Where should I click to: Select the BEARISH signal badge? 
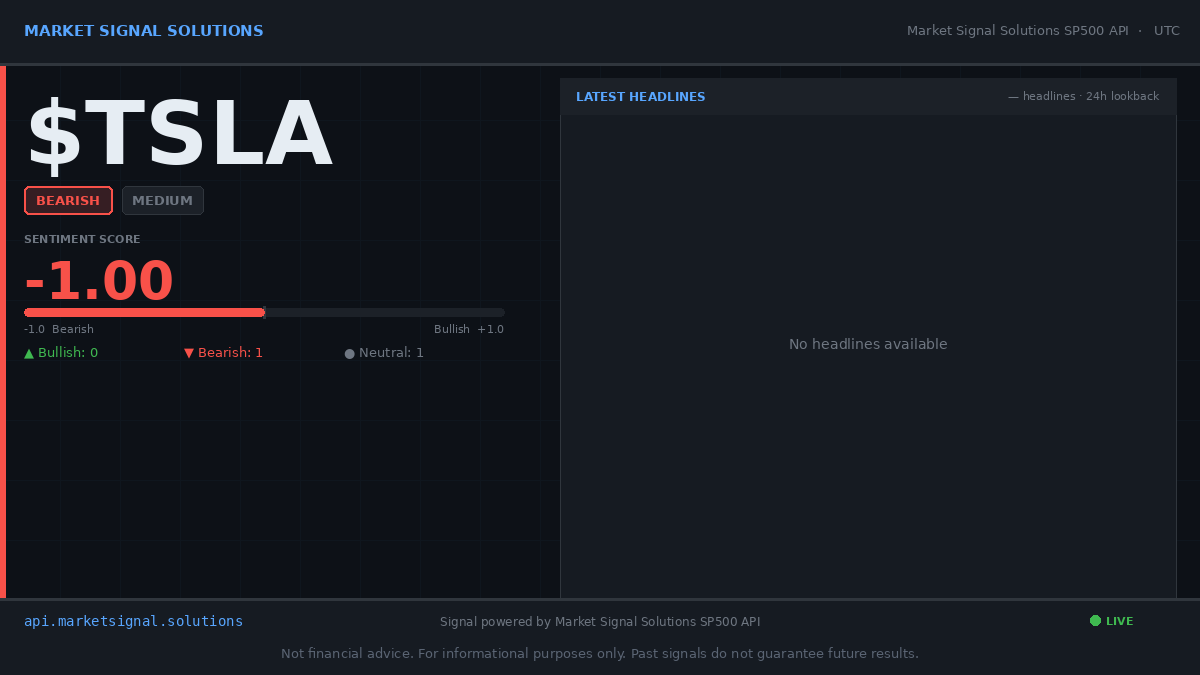tap(68, 200)
